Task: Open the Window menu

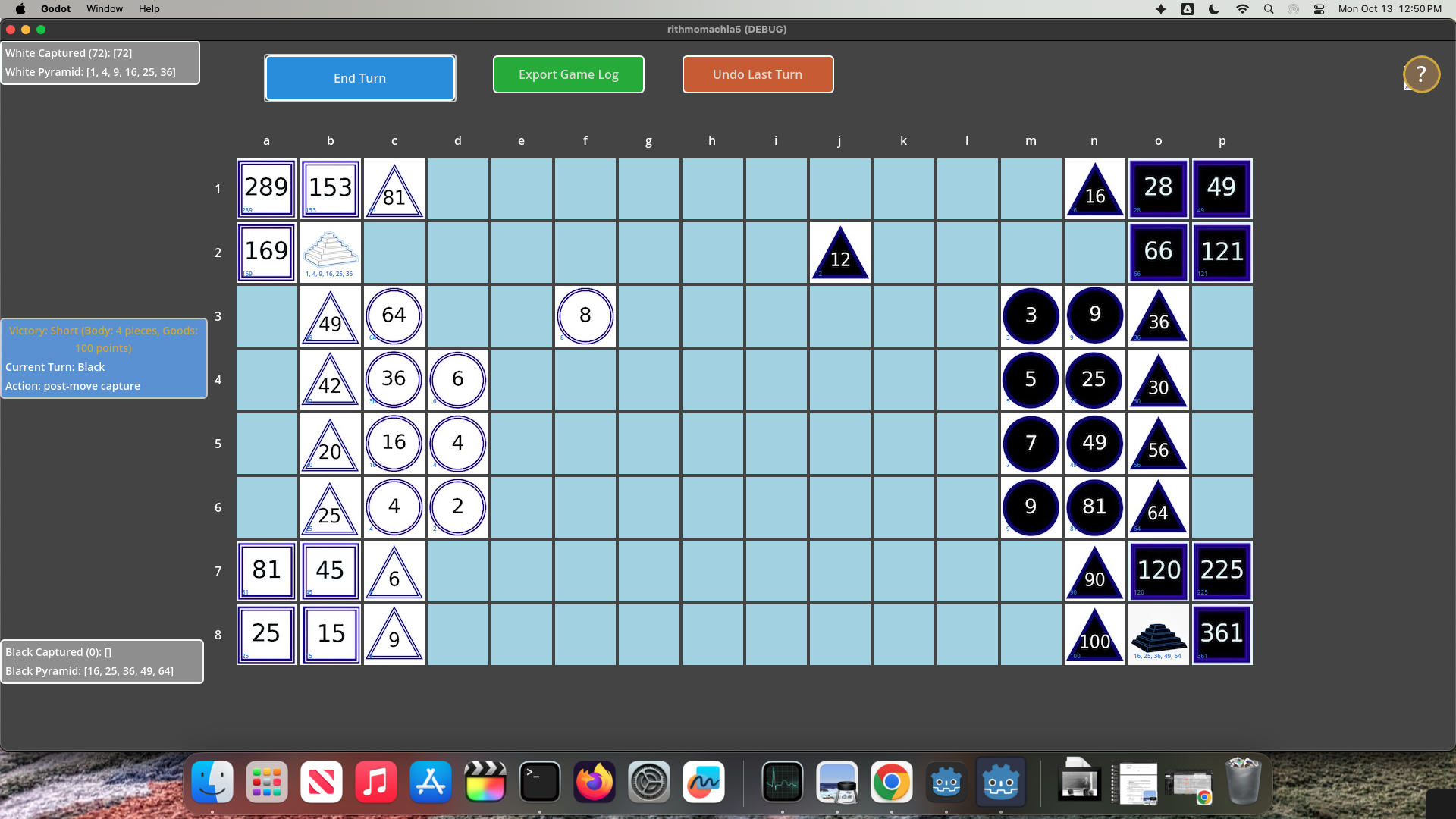Action: [105, 9]
